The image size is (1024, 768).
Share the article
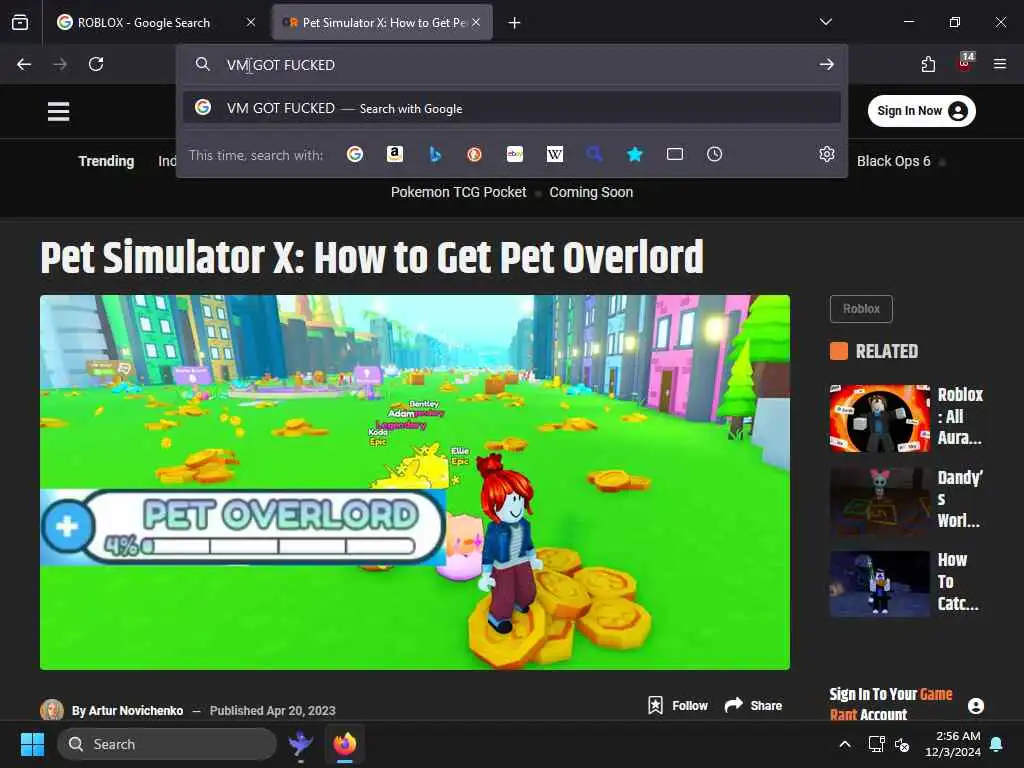click(x=753, y=705)
